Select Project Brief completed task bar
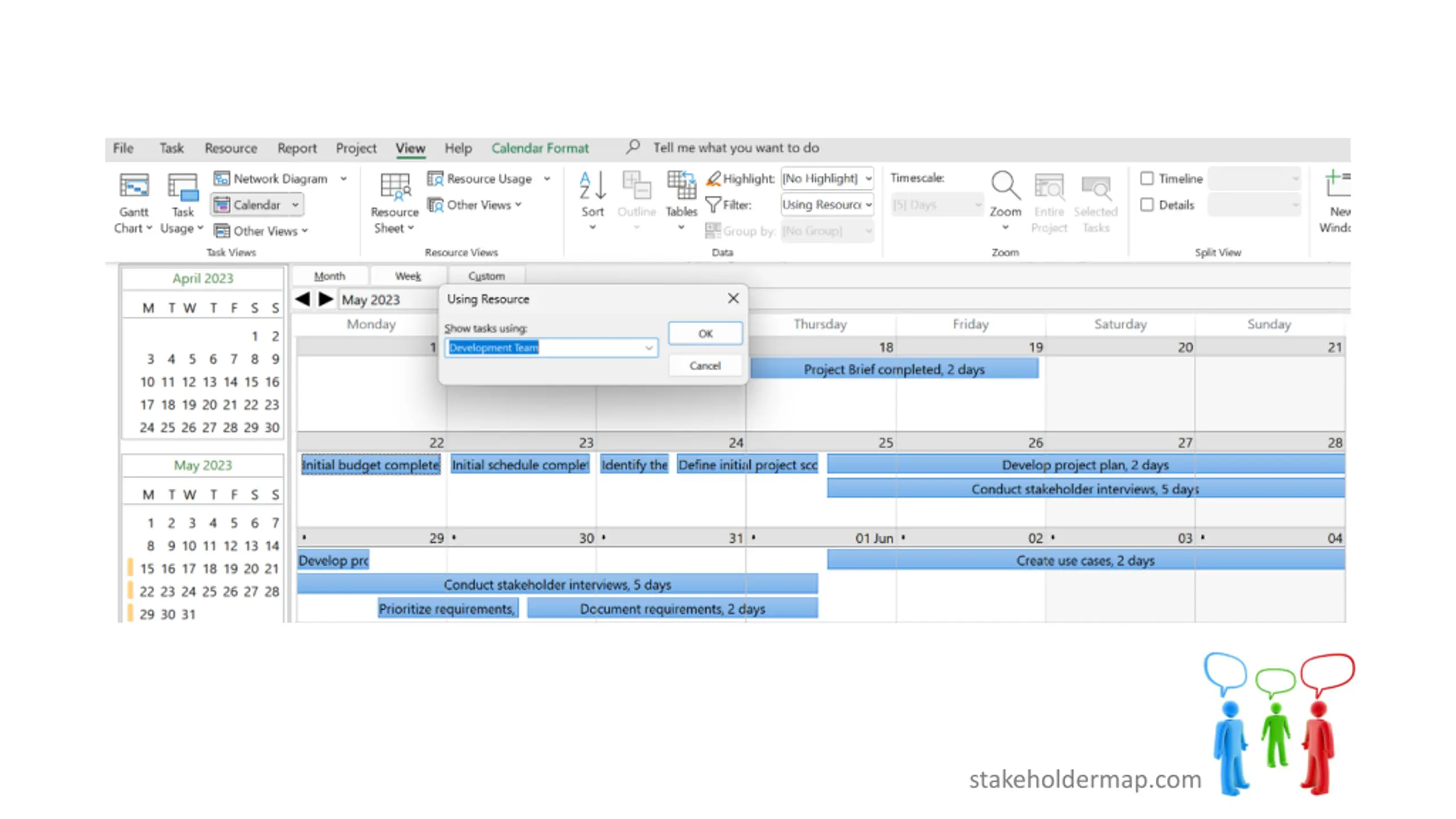1456x819 pixels. pos(894,369)
